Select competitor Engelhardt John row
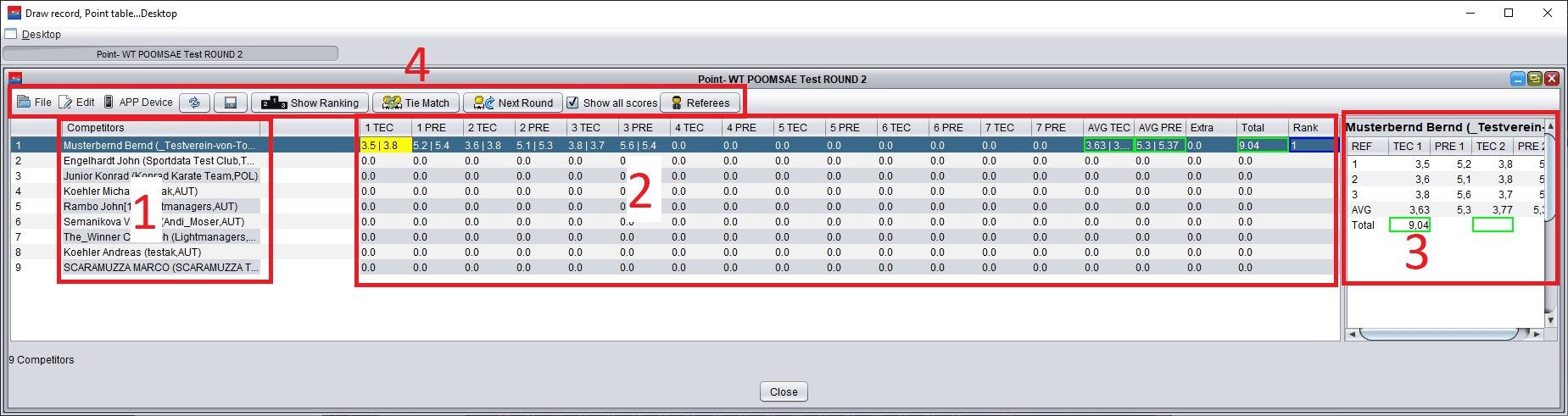Viewport: 1568px width, 416px height. coord(159,160)
